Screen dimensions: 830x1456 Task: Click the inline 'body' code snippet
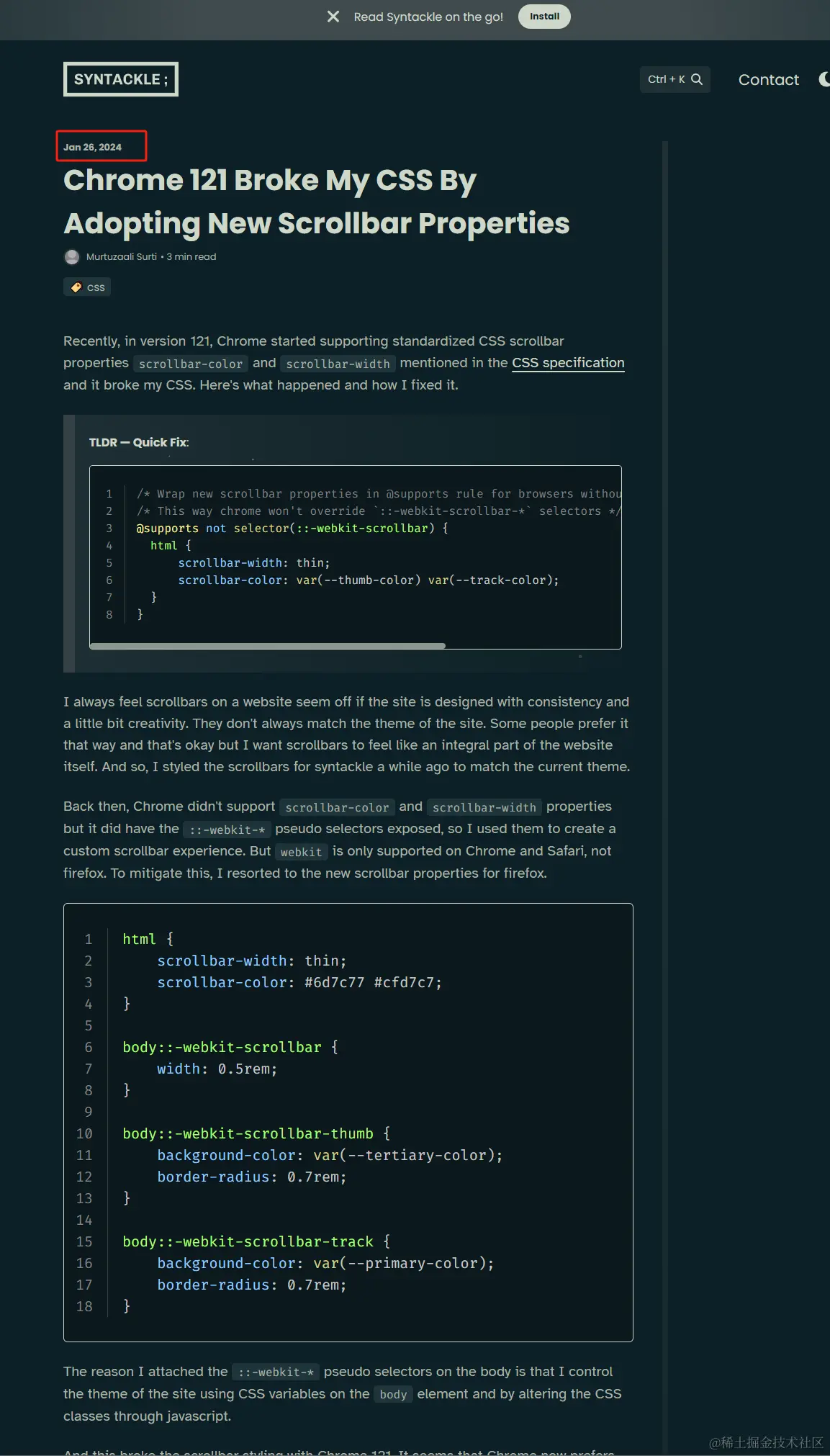393,1395
